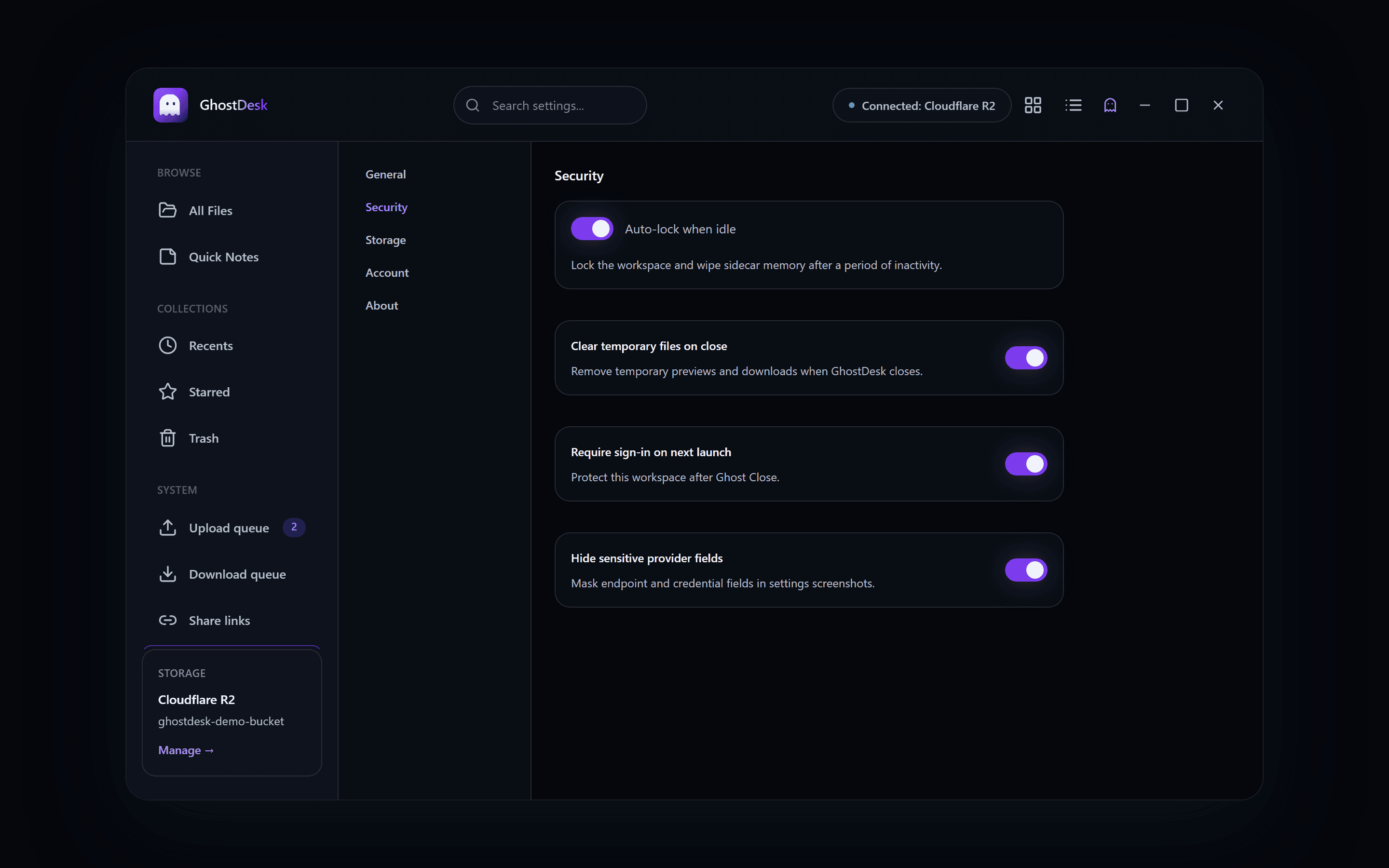Screen dimensions: 1389x868
Task: Click the ghost mode icon in header
Action: [1110, 105]
